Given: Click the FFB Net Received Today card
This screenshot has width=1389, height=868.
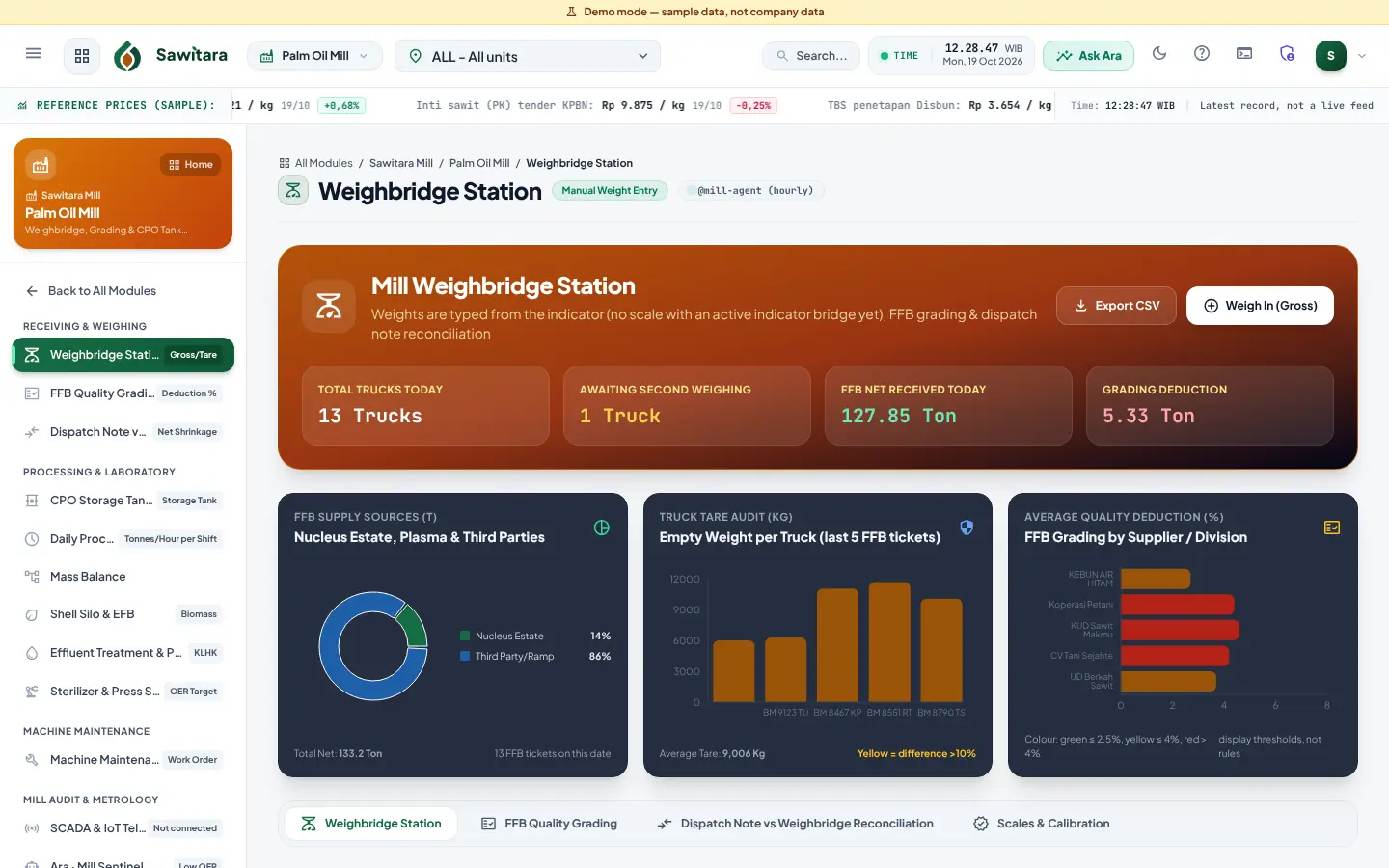Looking at the screenshot, I should tap(948, 405).
